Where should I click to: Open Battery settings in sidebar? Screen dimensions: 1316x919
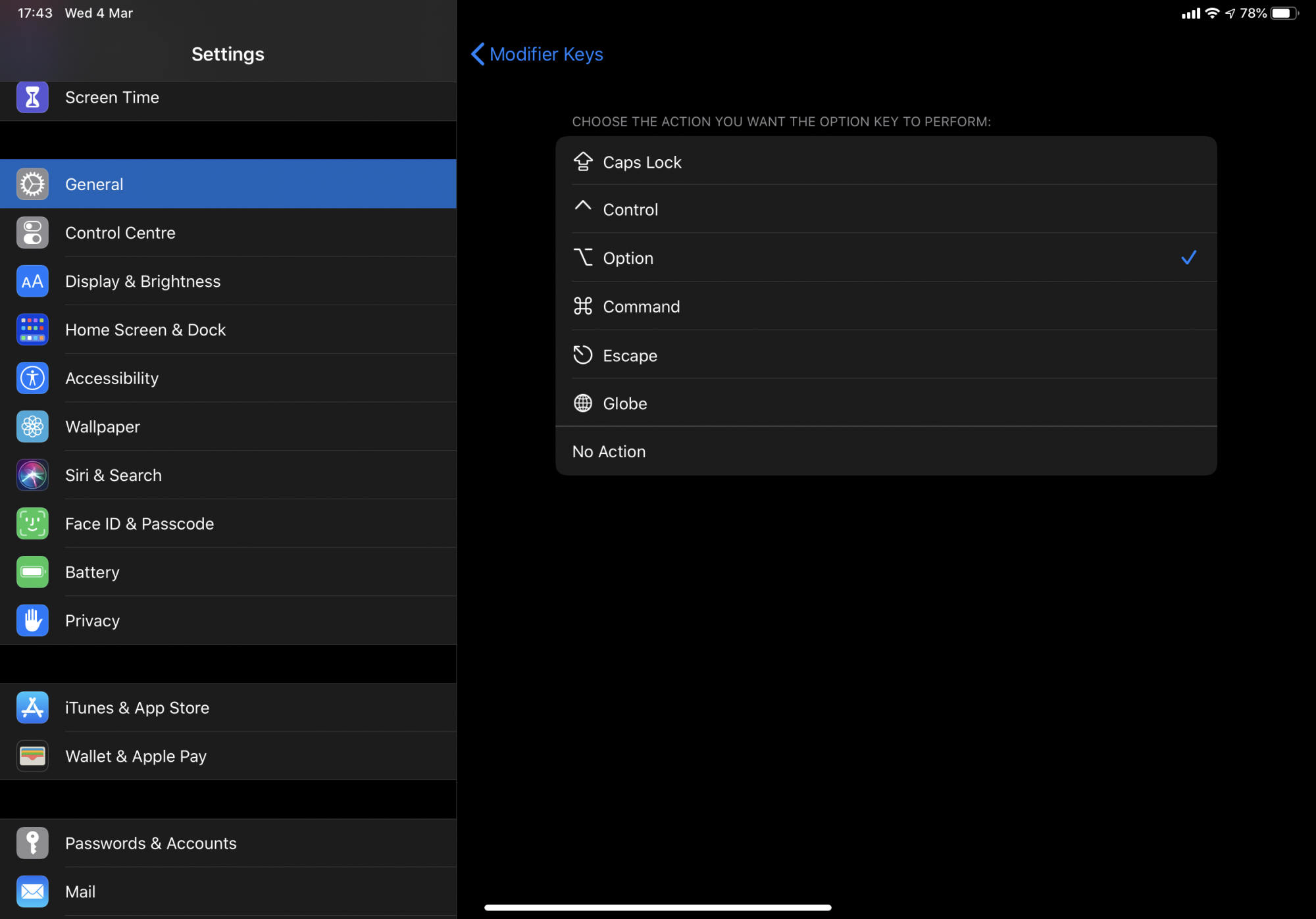[x=227, y=572]
